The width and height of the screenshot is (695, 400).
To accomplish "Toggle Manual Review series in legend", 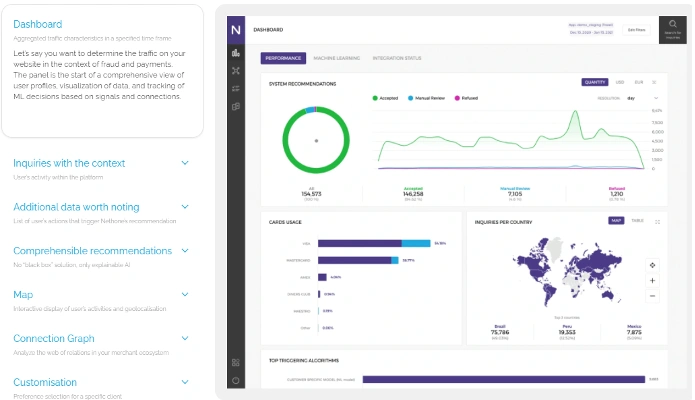I will point(428,98).
